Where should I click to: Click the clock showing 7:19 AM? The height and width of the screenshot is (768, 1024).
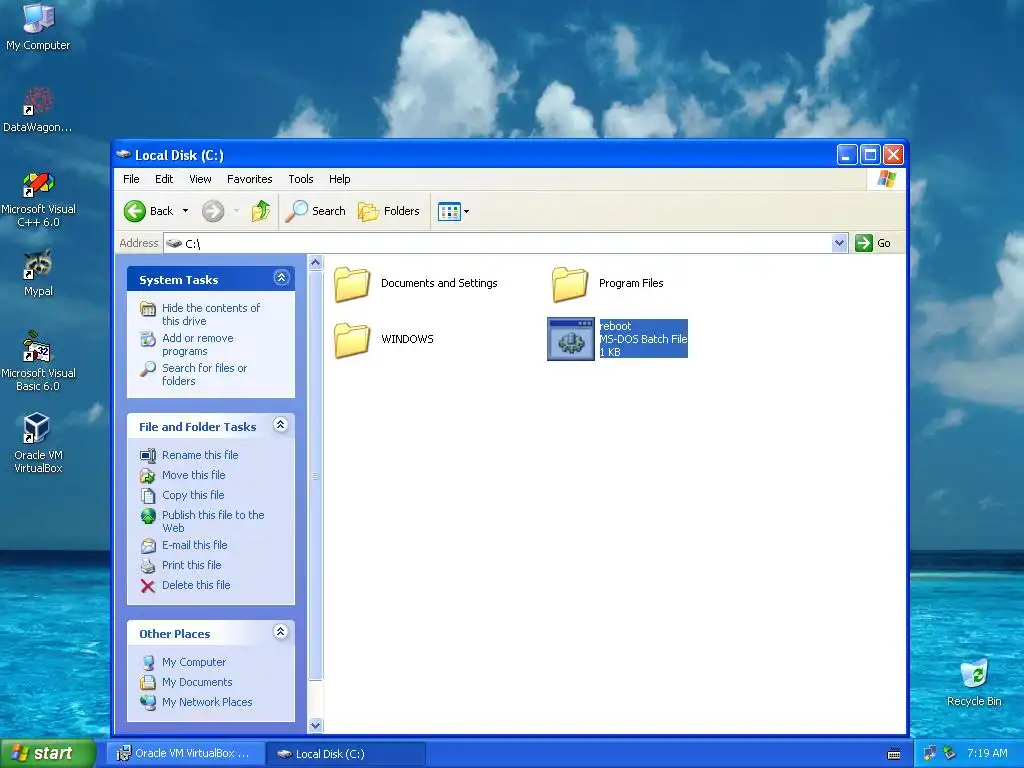tap(987, 753)
